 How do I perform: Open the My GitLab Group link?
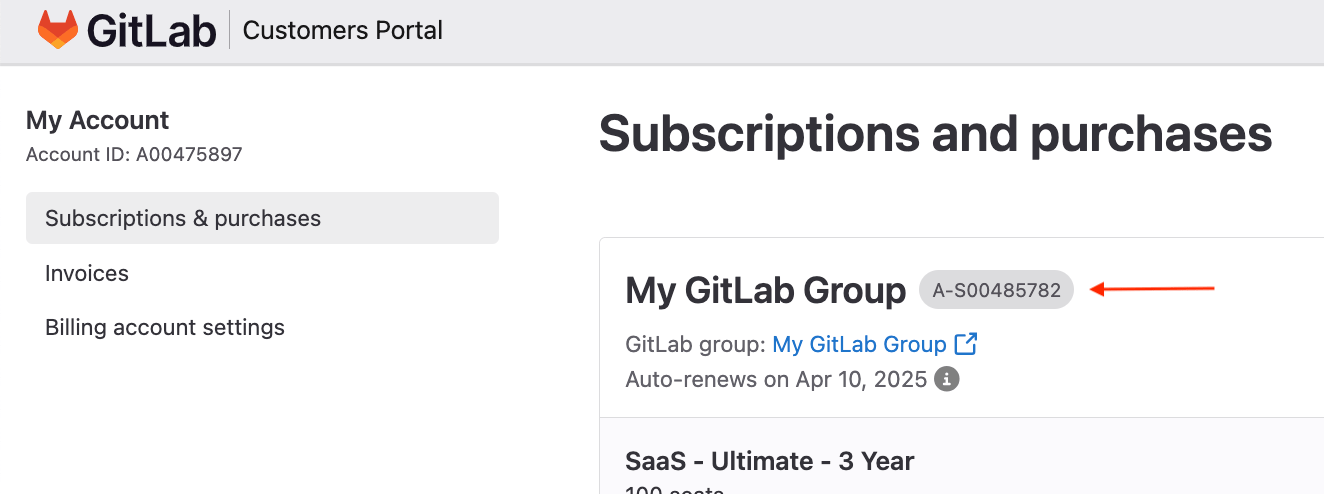point(860,345)
